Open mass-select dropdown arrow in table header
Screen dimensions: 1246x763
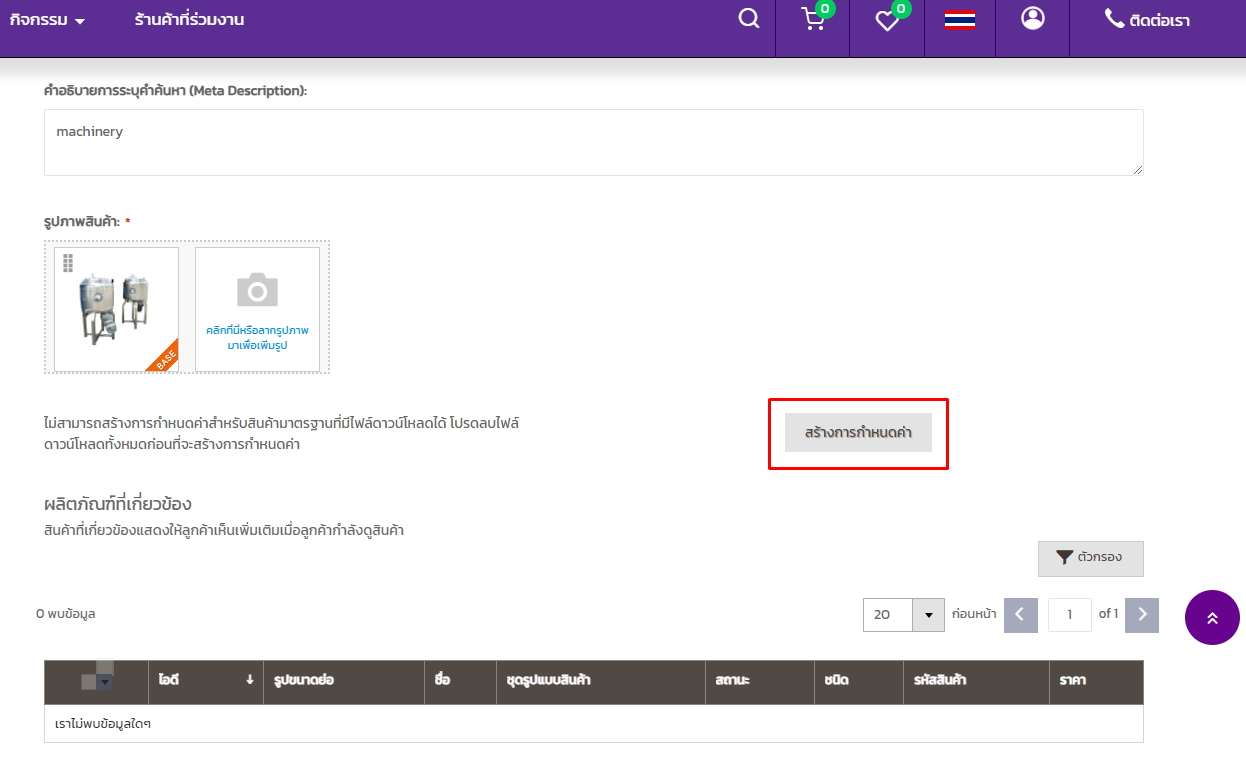(x=105, y=682)
